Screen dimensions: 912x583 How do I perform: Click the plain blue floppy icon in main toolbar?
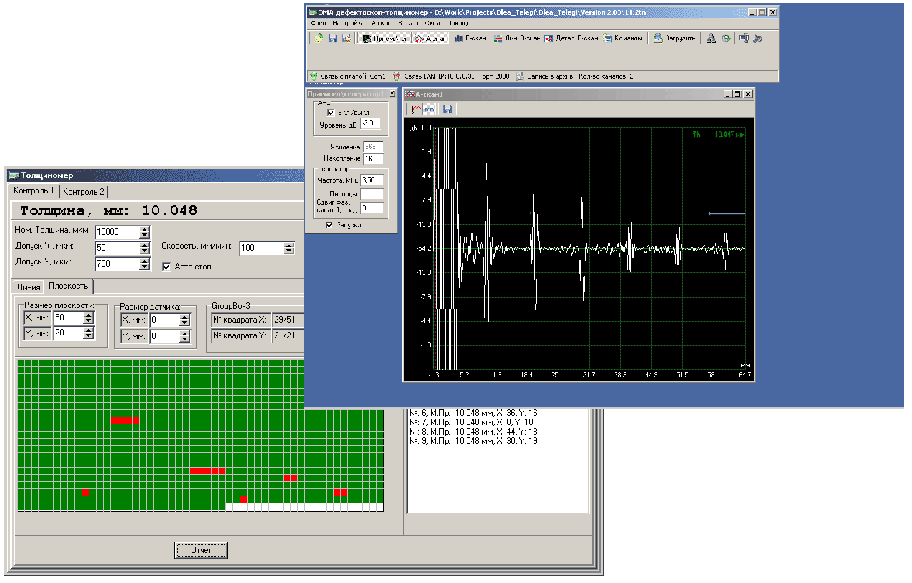pyautogui.click(x=333, y=38)
